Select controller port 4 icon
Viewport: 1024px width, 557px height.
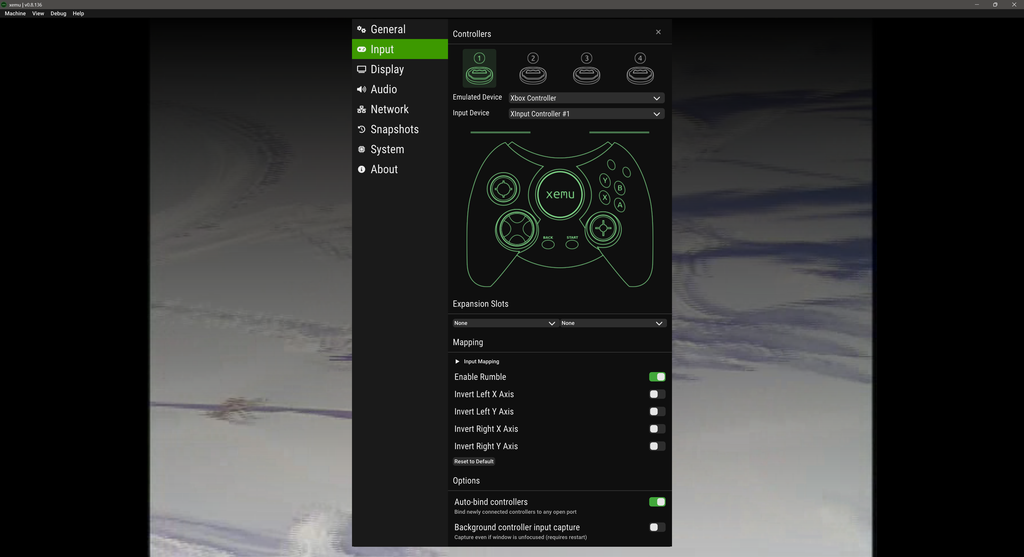[640, 68]
